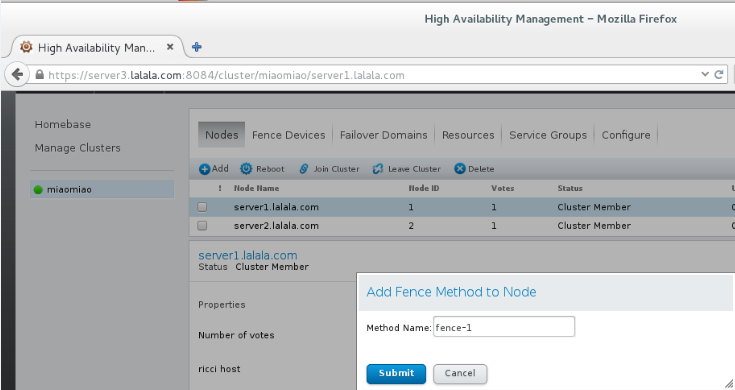Click the Reboot toolbar label
This screenshot has width=735, height=390.
click(x=270, y=169)
